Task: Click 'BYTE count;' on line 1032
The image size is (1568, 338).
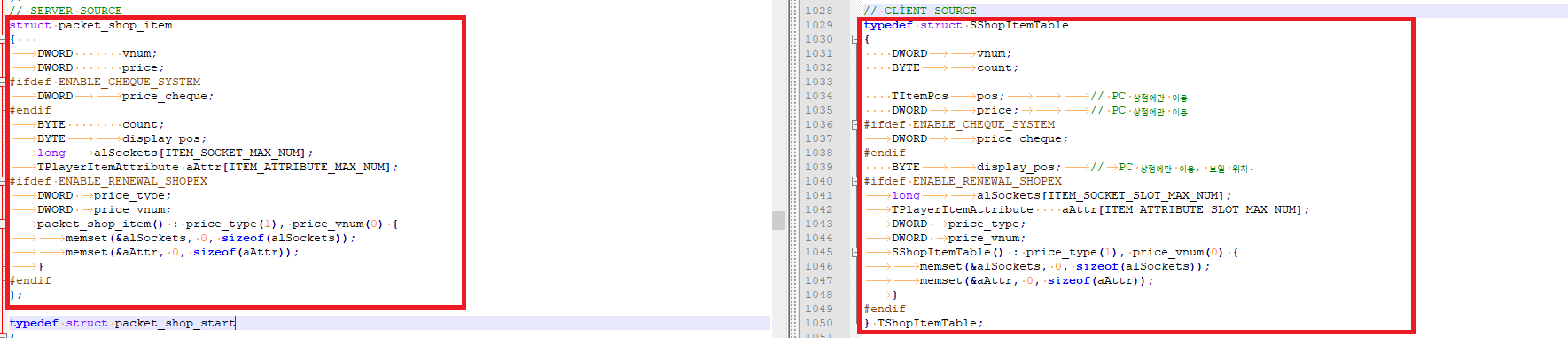Action: 956,67
